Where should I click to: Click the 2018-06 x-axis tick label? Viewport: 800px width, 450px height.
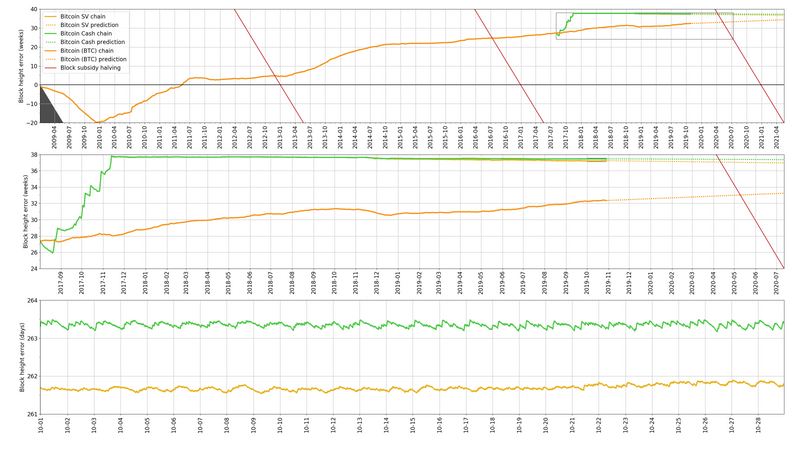(250, 283)
